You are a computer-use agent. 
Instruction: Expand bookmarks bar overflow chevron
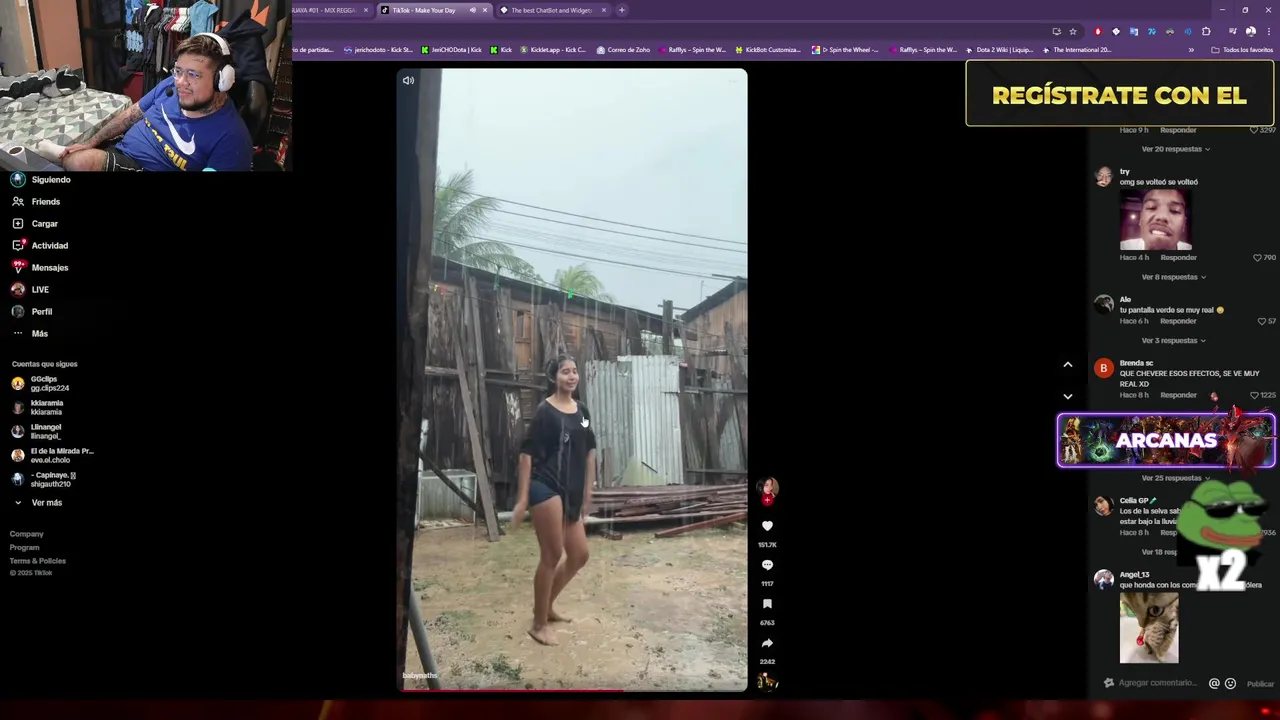tap(1190, 50)
